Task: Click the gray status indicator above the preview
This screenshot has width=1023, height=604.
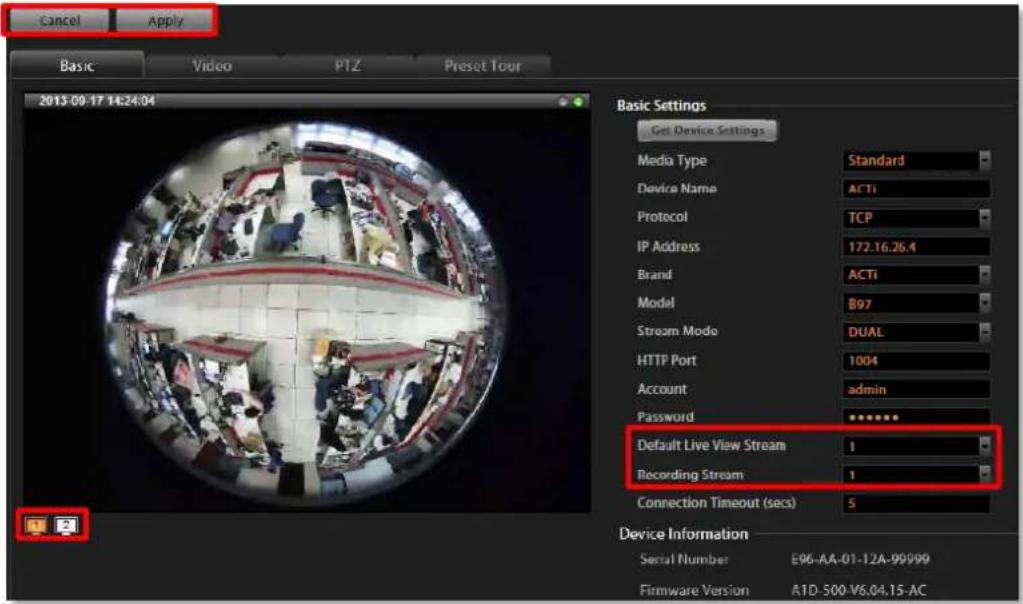Action: tap(563, 102)
